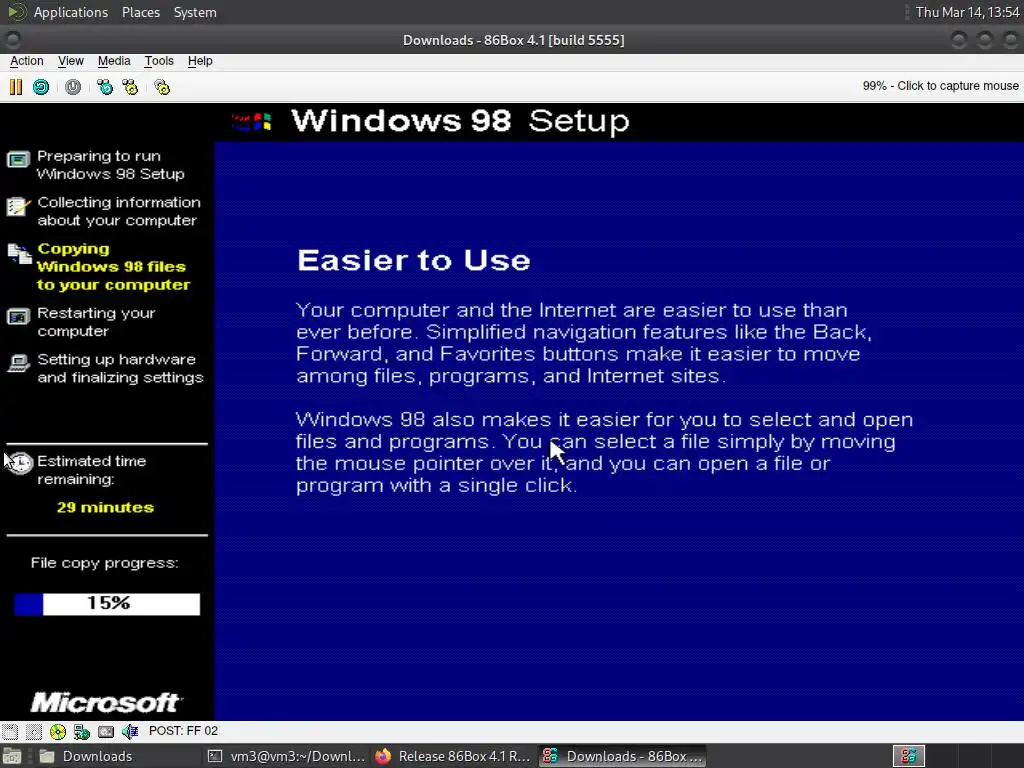Click the Copying files step icon

[20, 254]
